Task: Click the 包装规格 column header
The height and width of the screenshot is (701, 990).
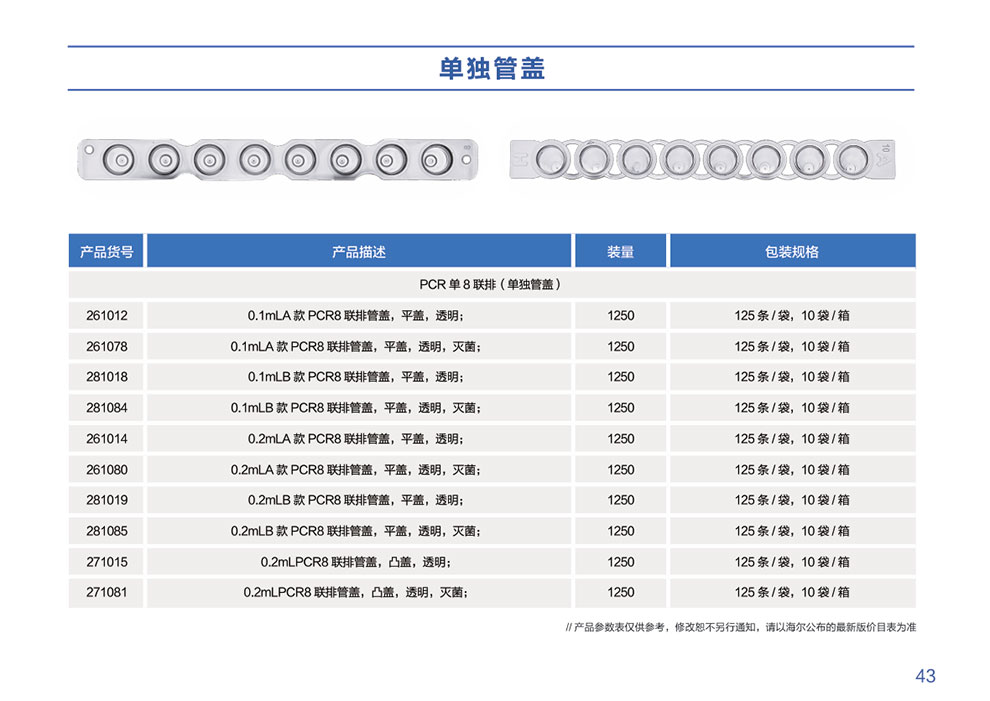Action: tap(791, 252)
